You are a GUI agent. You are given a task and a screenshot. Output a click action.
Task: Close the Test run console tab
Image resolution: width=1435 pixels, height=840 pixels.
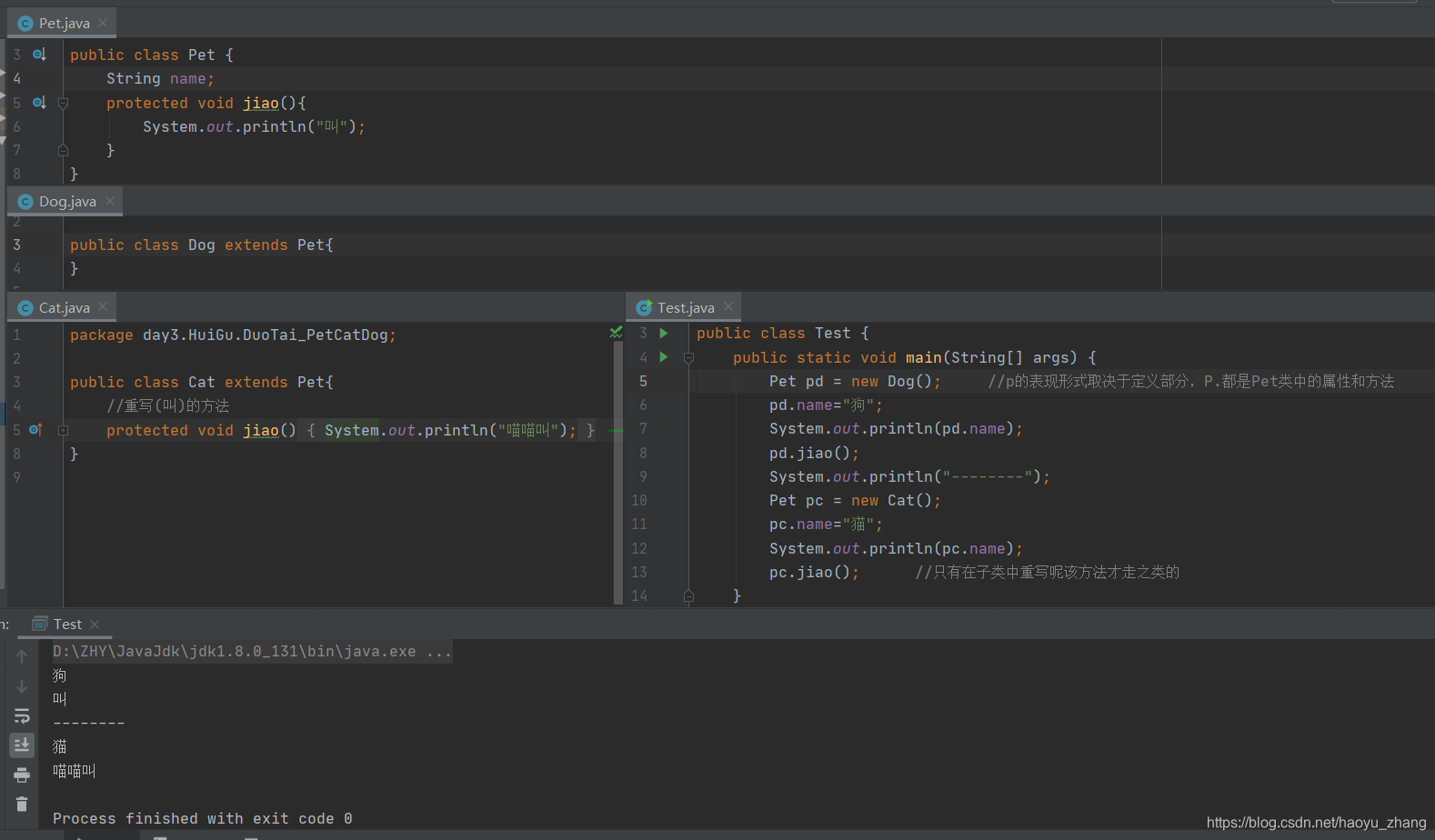(95, 625)
